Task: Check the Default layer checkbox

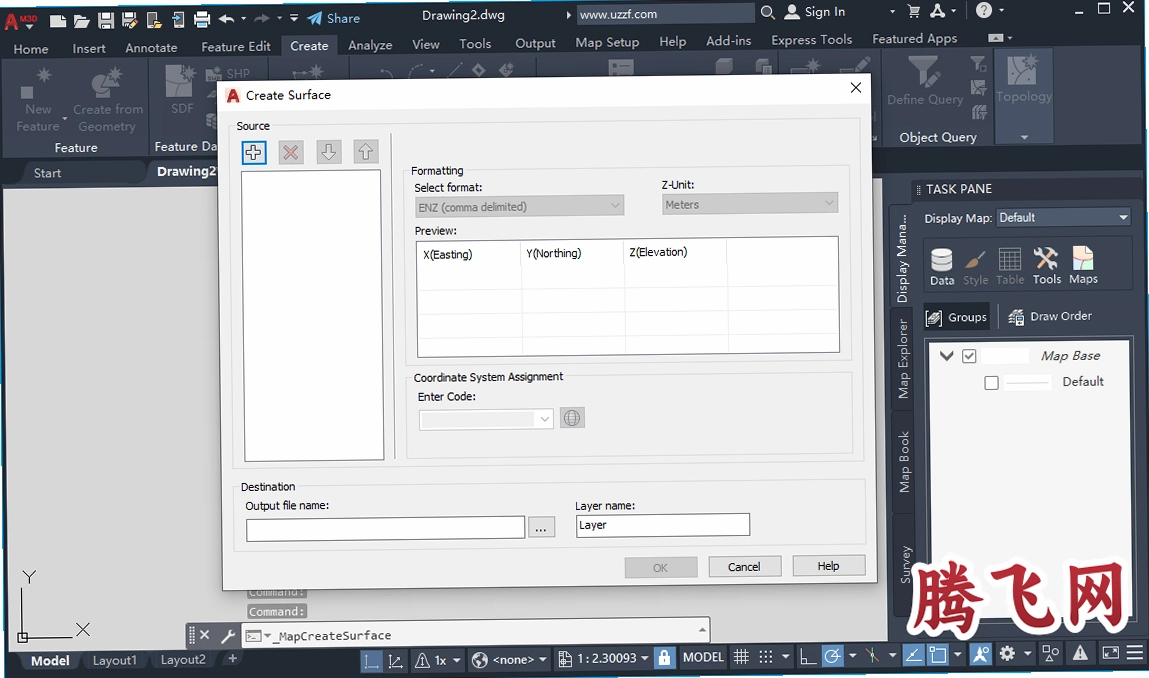Action: tap(991, 383)
